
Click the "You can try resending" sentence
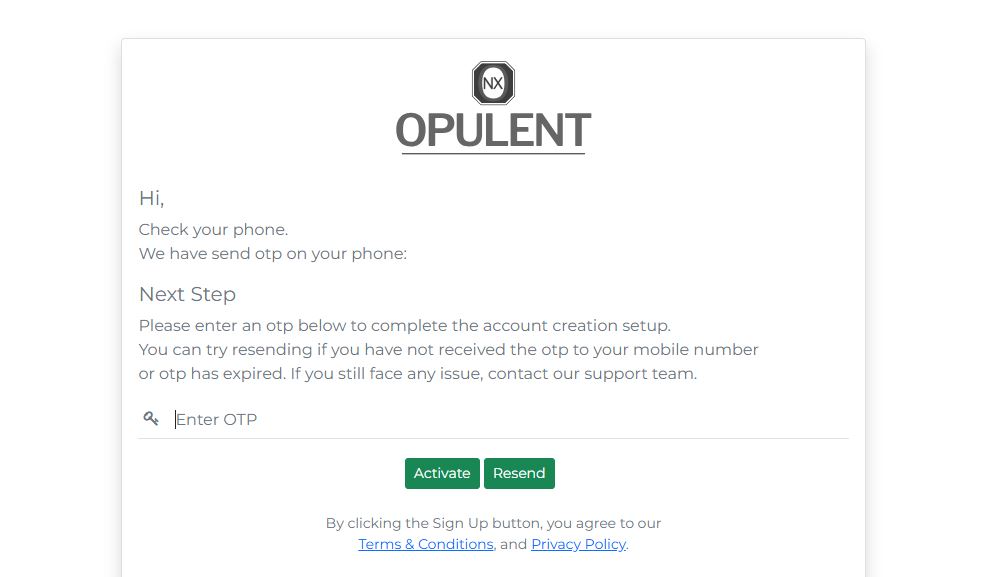point(448,350)
